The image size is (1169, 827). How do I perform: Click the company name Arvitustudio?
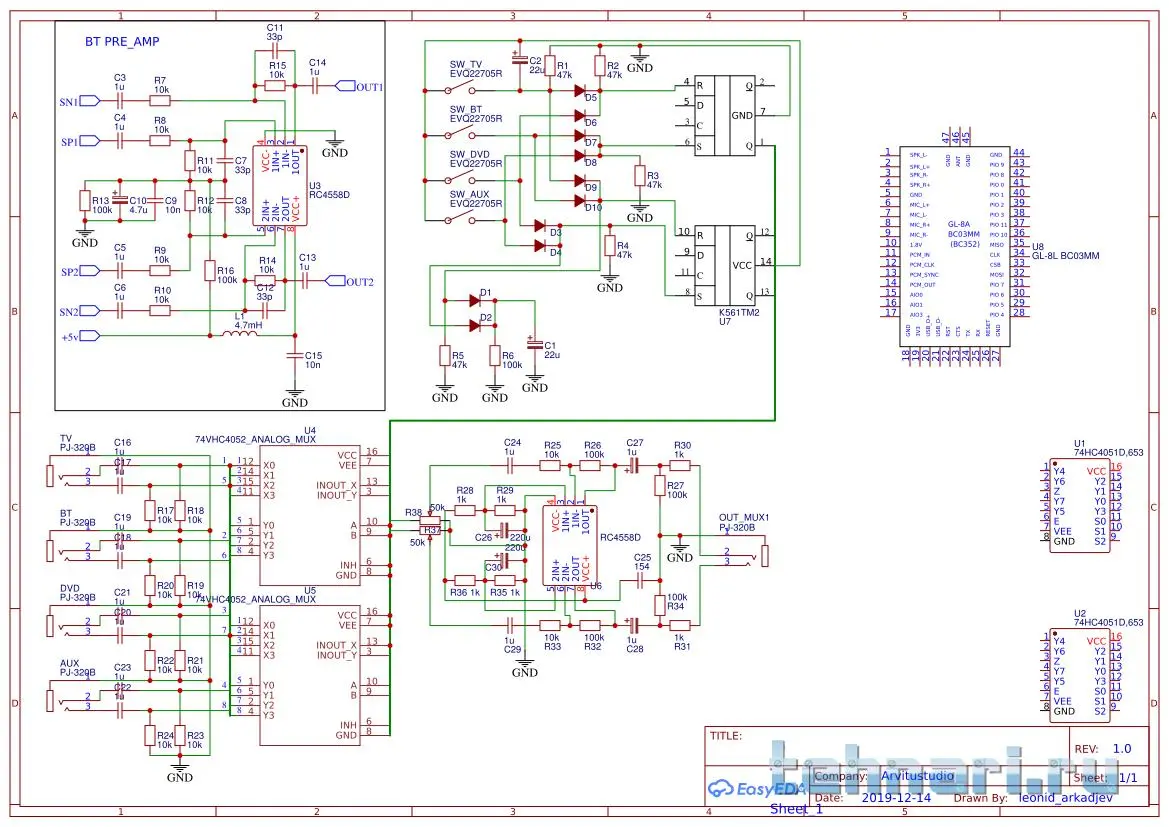coord(917,776)
